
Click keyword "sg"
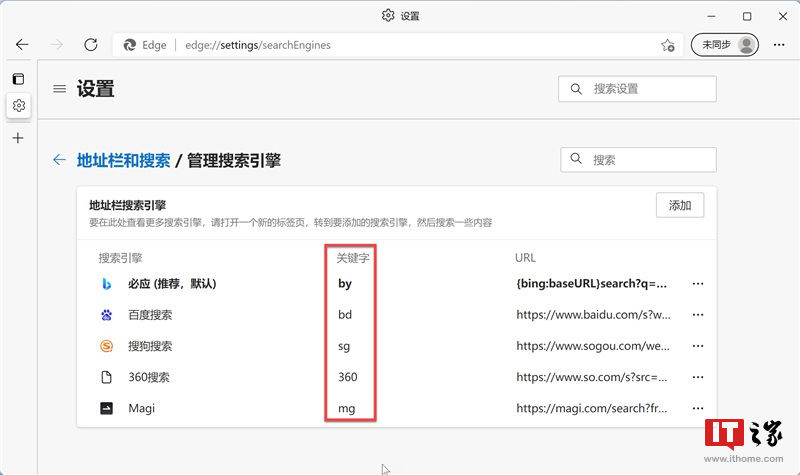[344, 346]
